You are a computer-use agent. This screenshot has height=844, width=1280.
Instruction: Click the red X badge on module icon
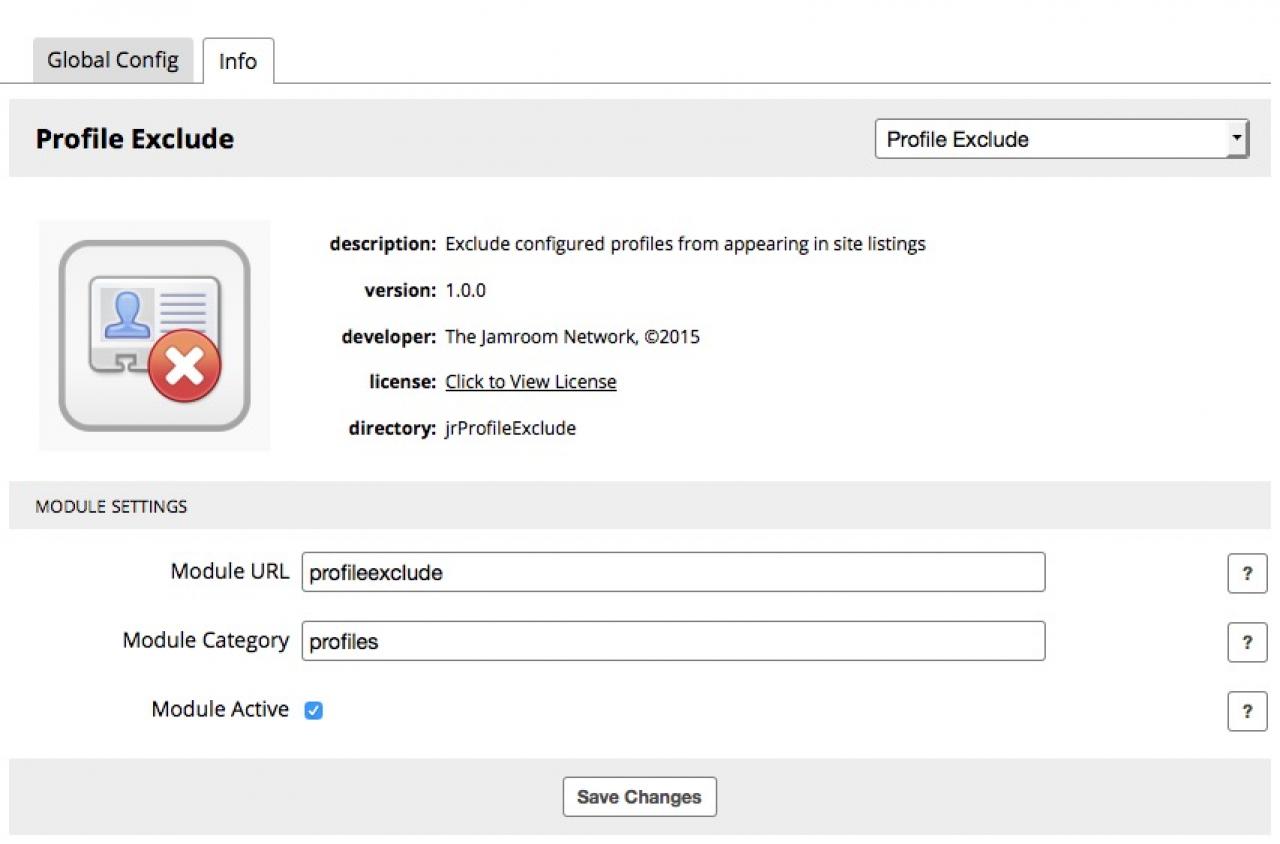coord(185,368)
